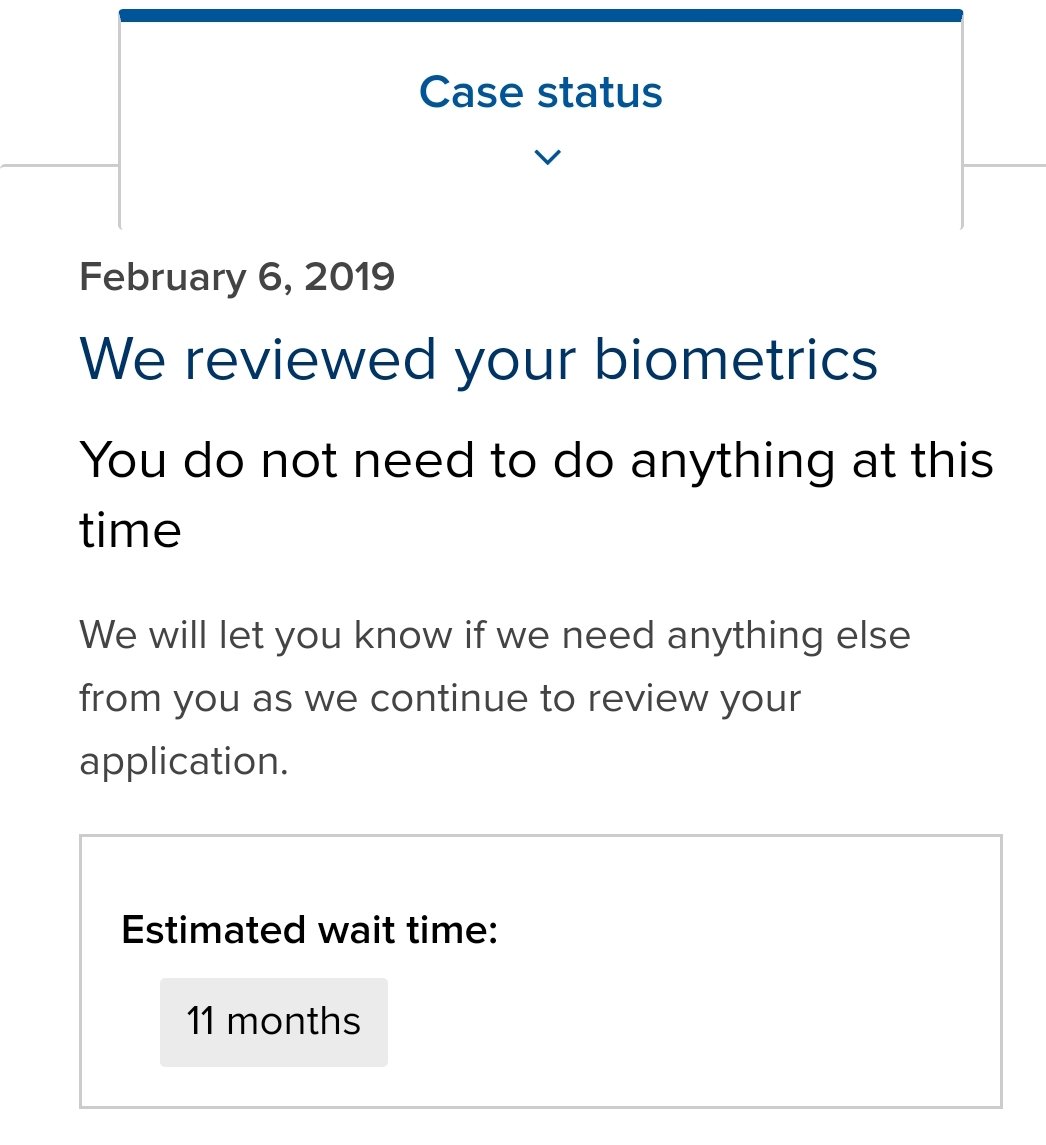Click the word 'time' under the subheading
The image size is (1046, 1145).
(130, 530)
